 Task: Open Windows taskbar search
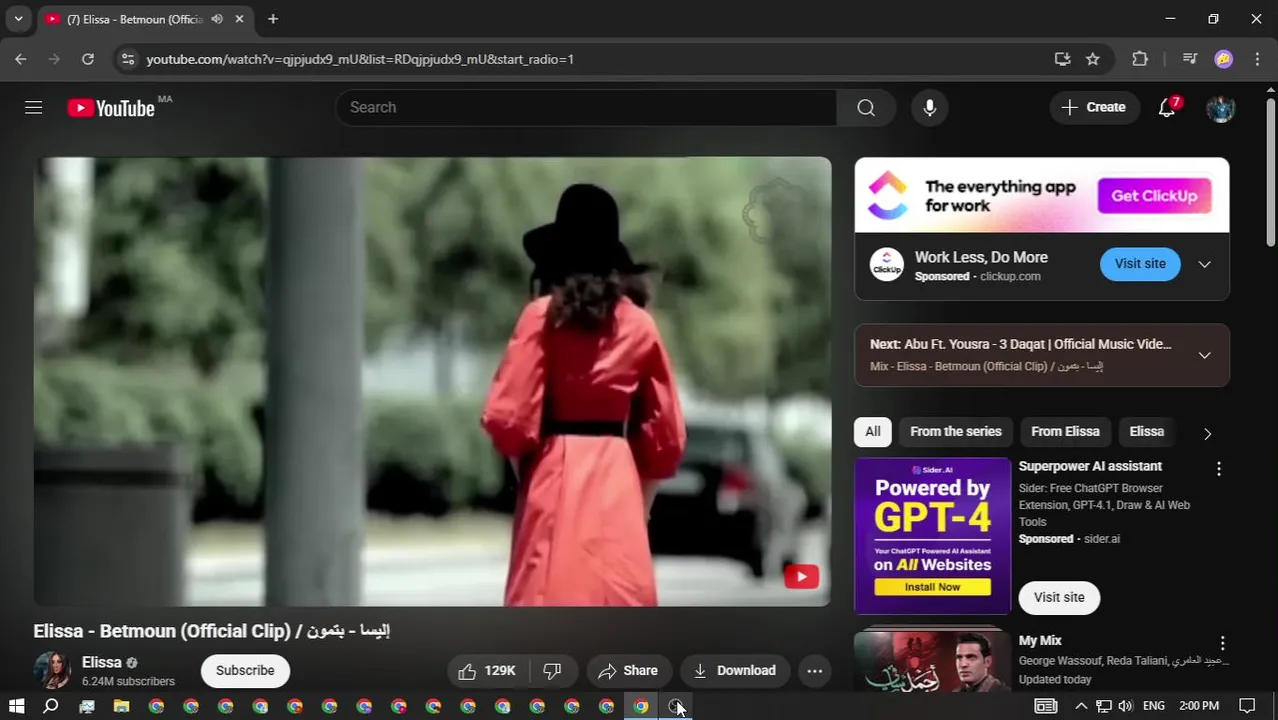click(x=51, y=706)
